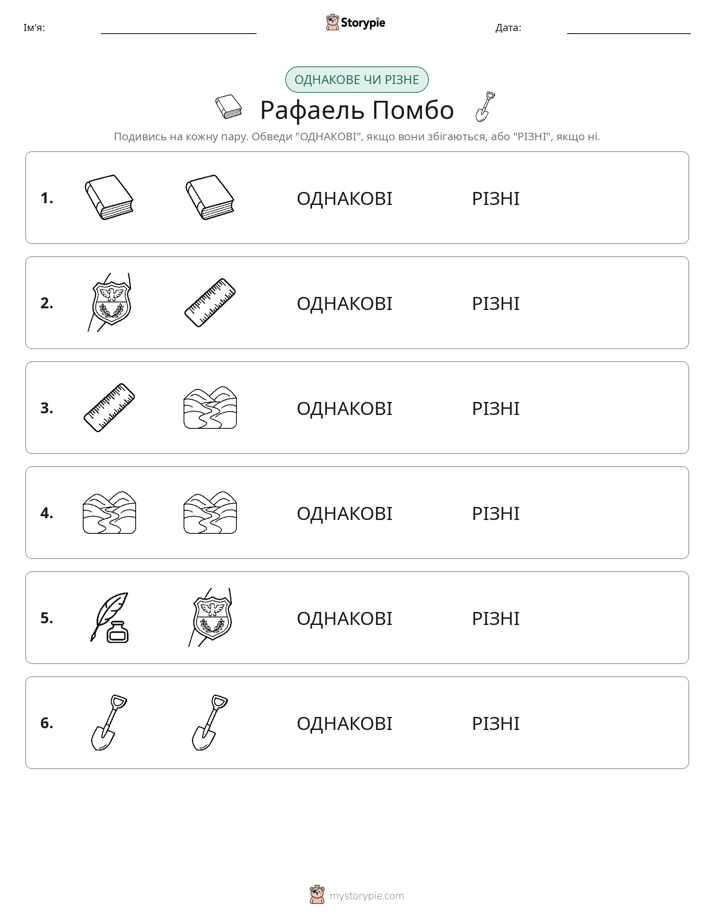
Task: Choose РІЗНІ for row 2
Action: coord(495,303)
